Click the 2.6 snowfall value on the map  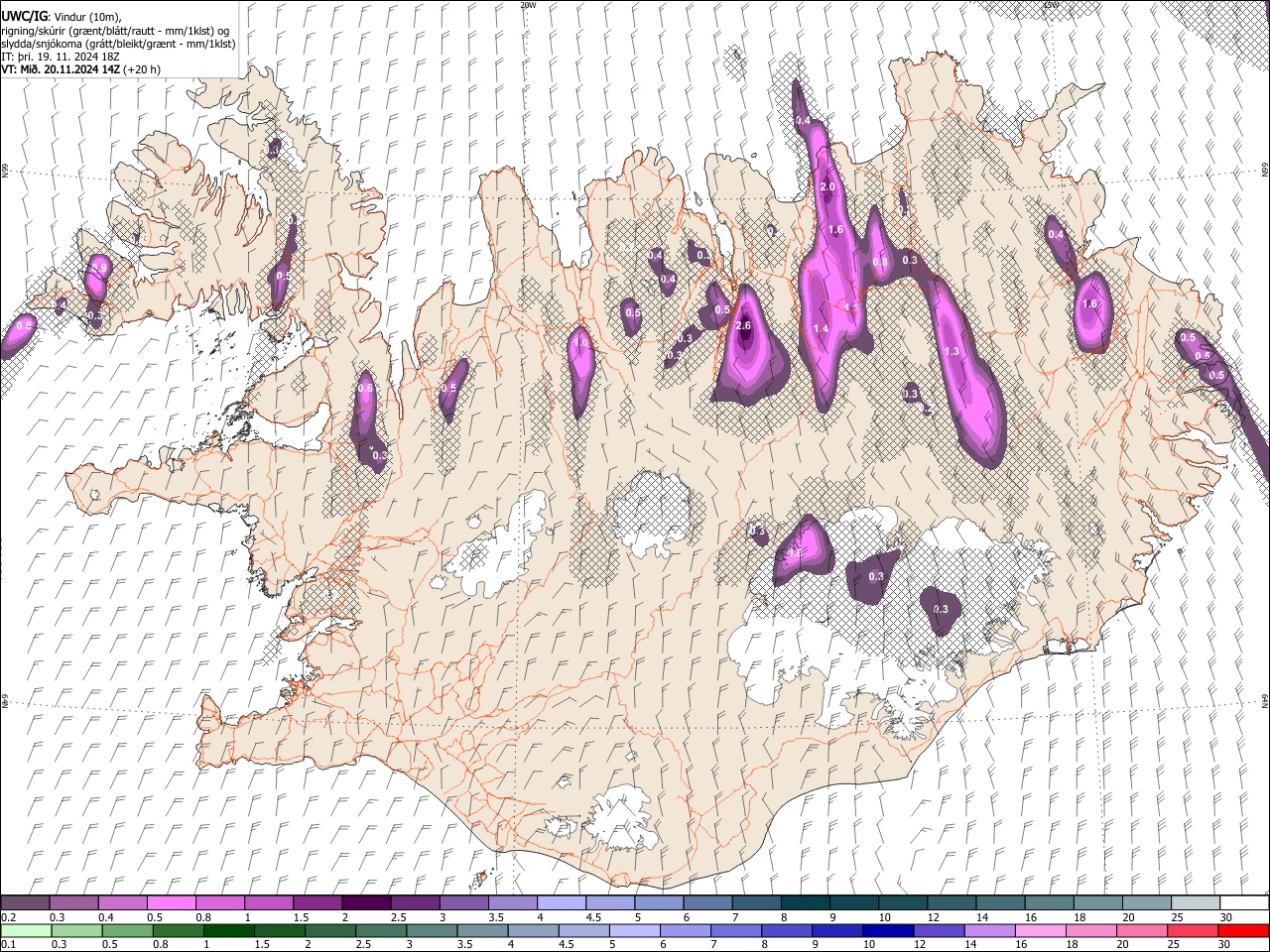point(744,325)
